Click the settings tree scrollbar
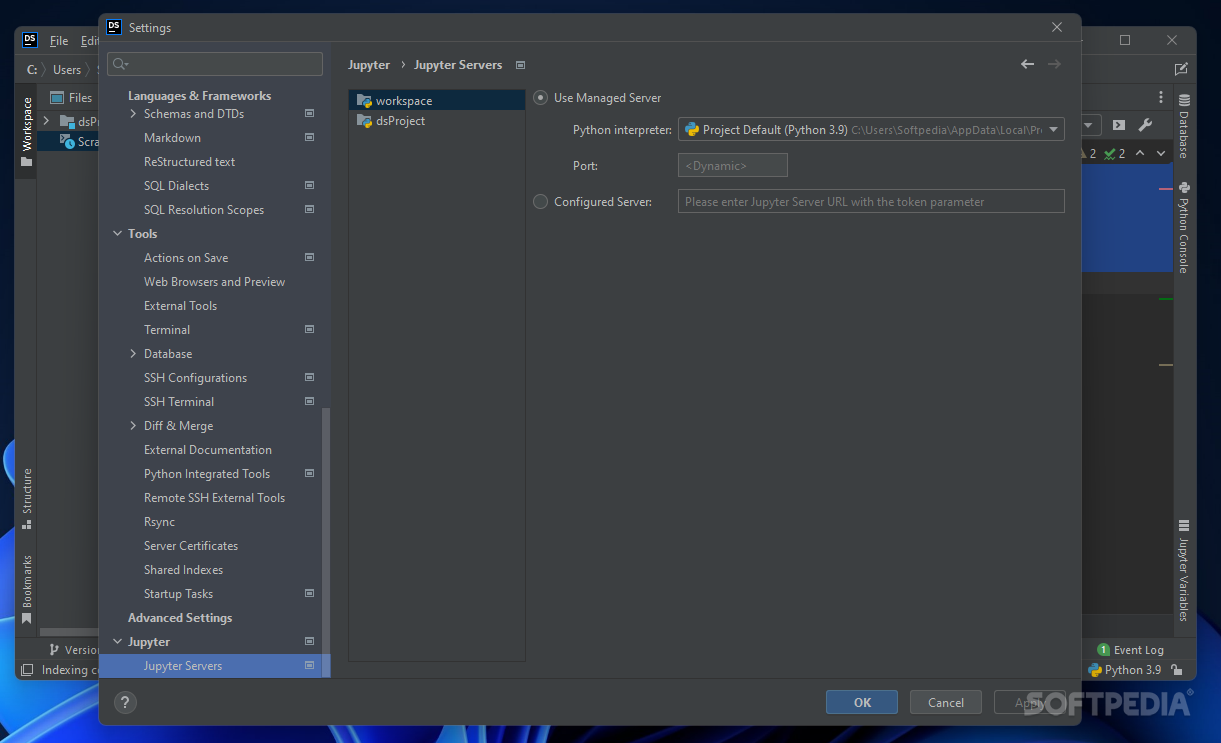The height and width of the screenshot is (743, 1221). [x=326, y=542]
